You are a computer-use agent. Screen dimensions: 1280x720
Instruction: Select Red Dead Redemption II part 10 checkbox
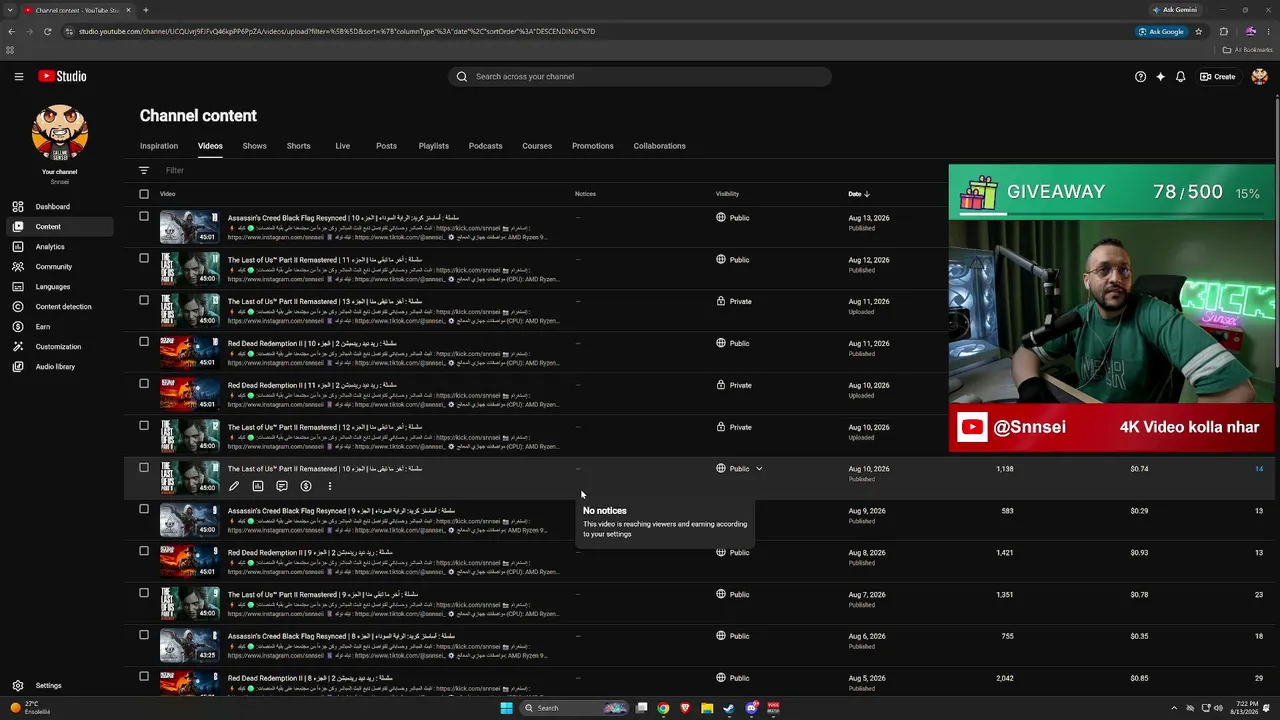coord(144,341)
